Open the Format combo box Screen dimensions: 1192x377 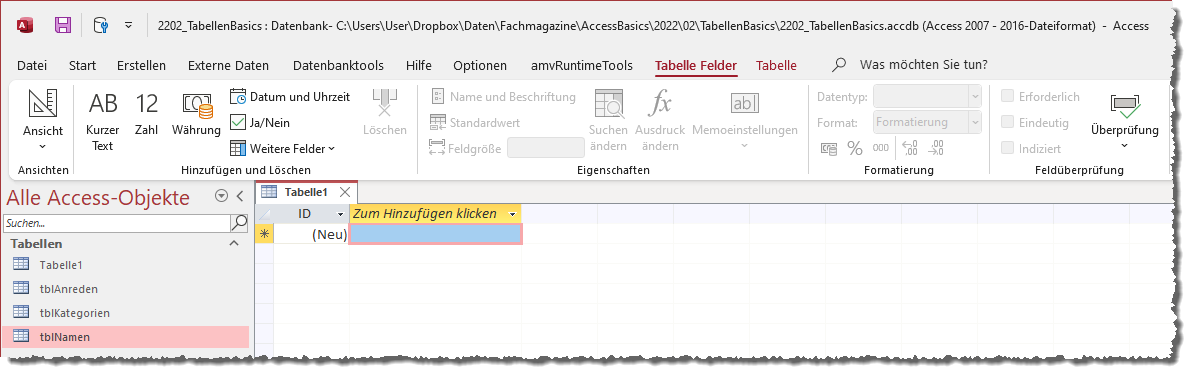pos(927,122)
